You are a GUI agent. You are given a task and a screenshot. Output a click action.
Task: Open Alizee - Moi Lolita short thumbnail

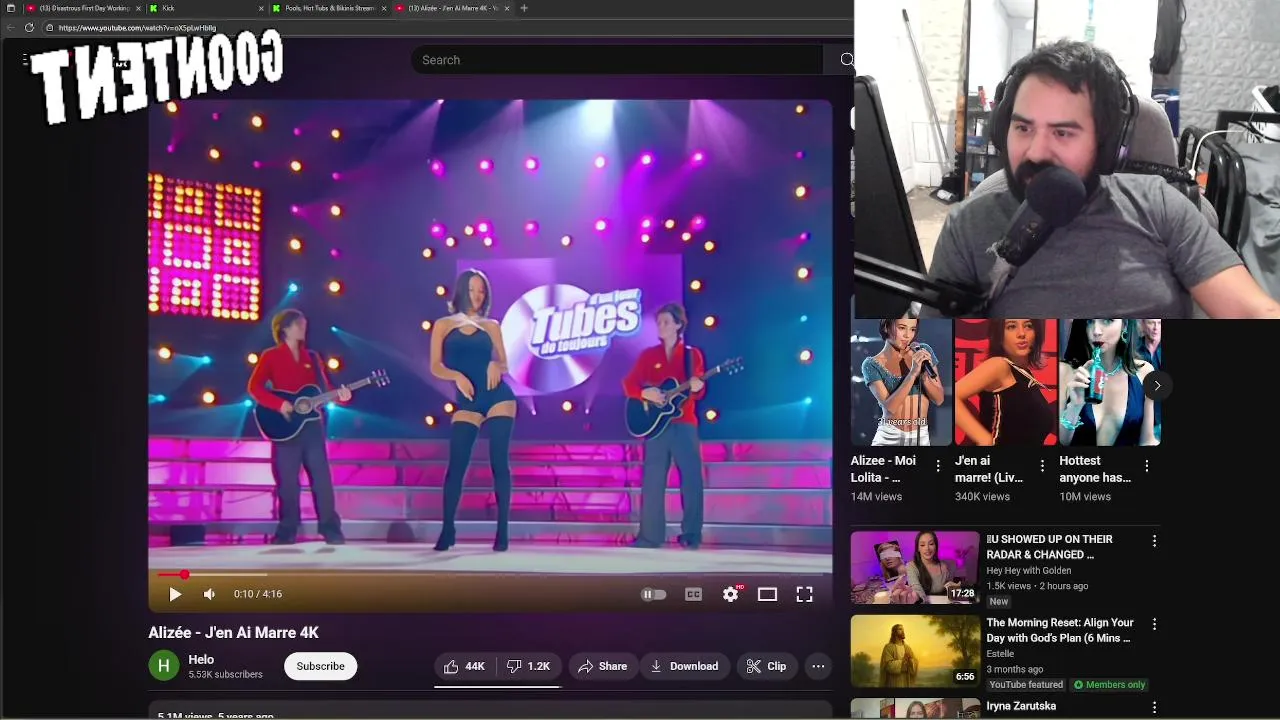pyautogui.click(x=901, y=382)
